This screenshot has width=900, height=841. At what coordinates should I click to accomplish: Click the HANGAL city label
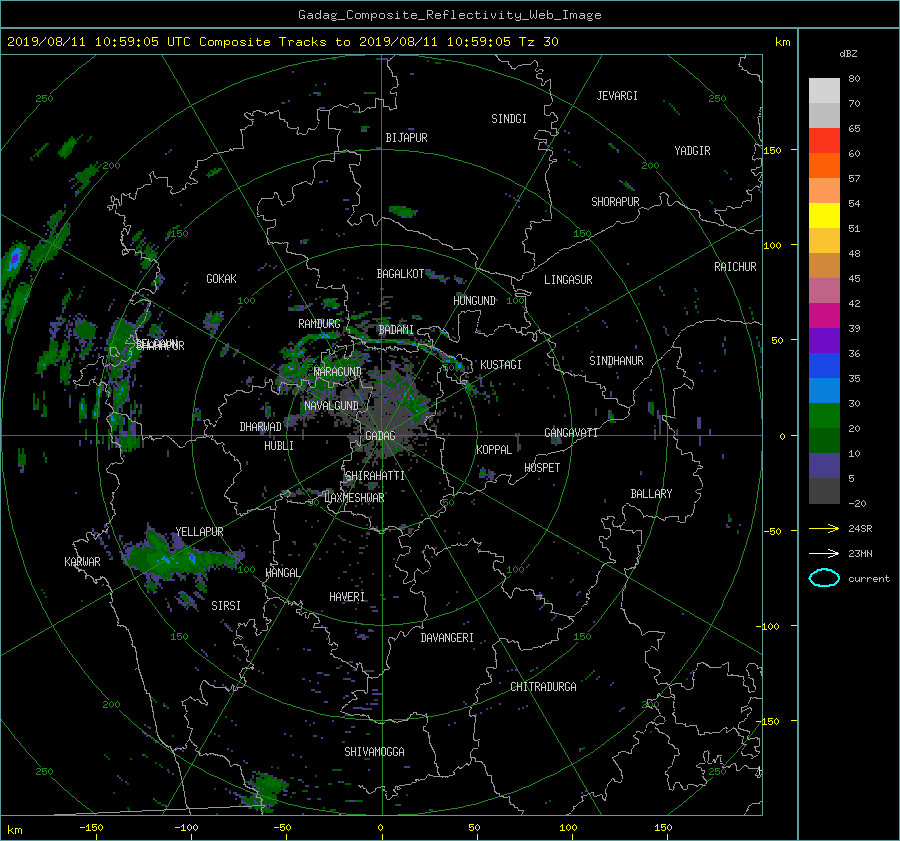(x=282, y=572)
